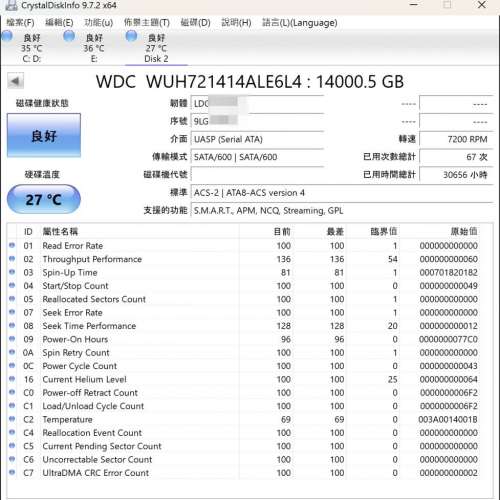Go to previous disk with back arrow
500x500 pixels.
15,81
